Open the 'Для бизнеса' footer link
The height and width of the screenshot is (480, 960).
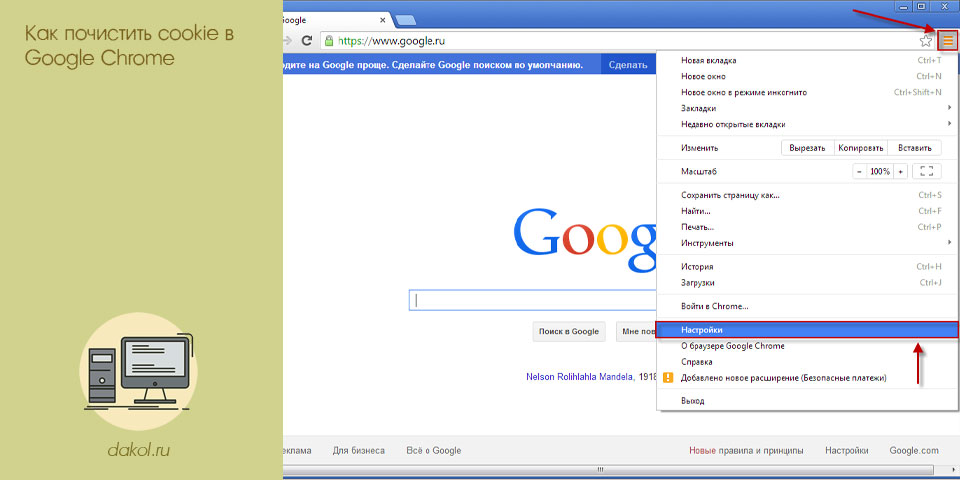359,451
